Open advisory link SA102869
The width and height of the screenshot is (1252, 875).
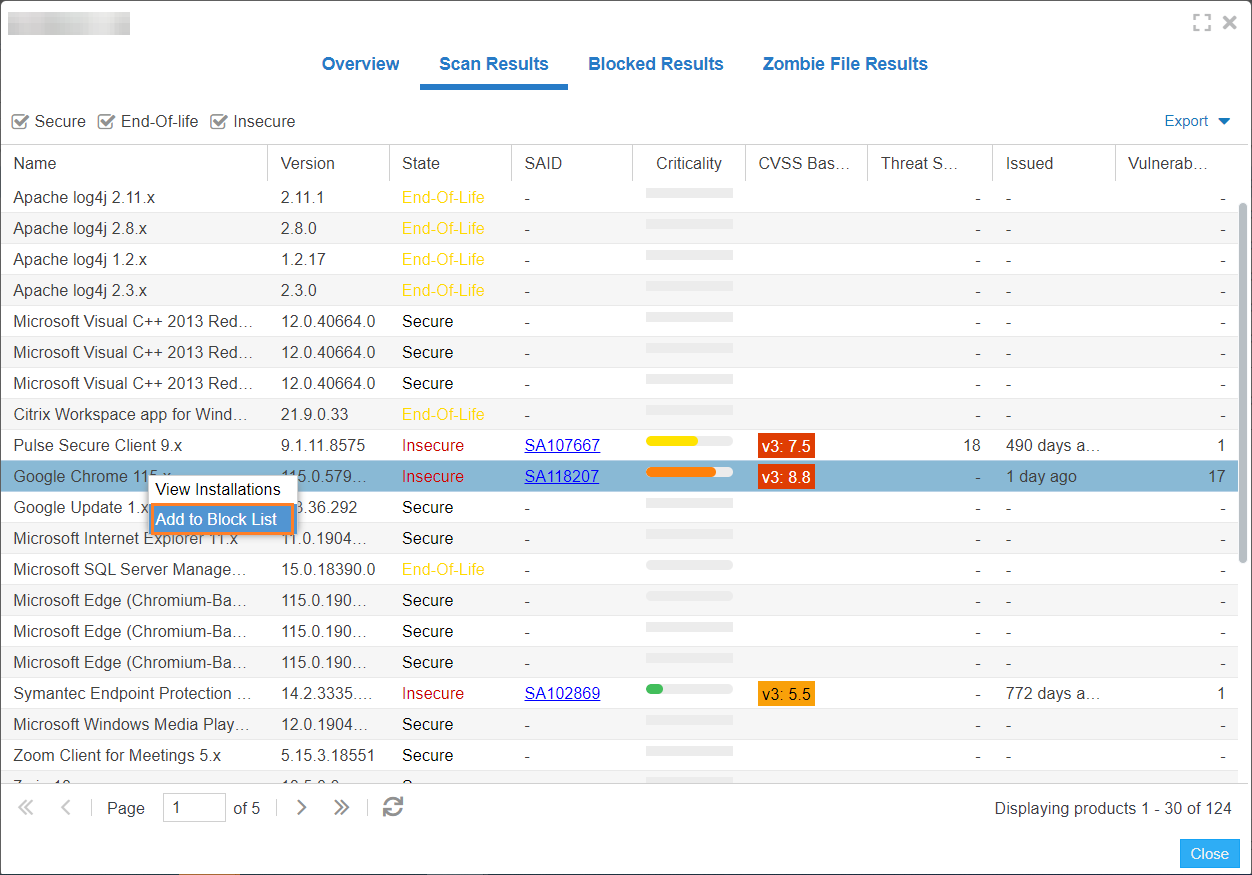click(562, 694)
